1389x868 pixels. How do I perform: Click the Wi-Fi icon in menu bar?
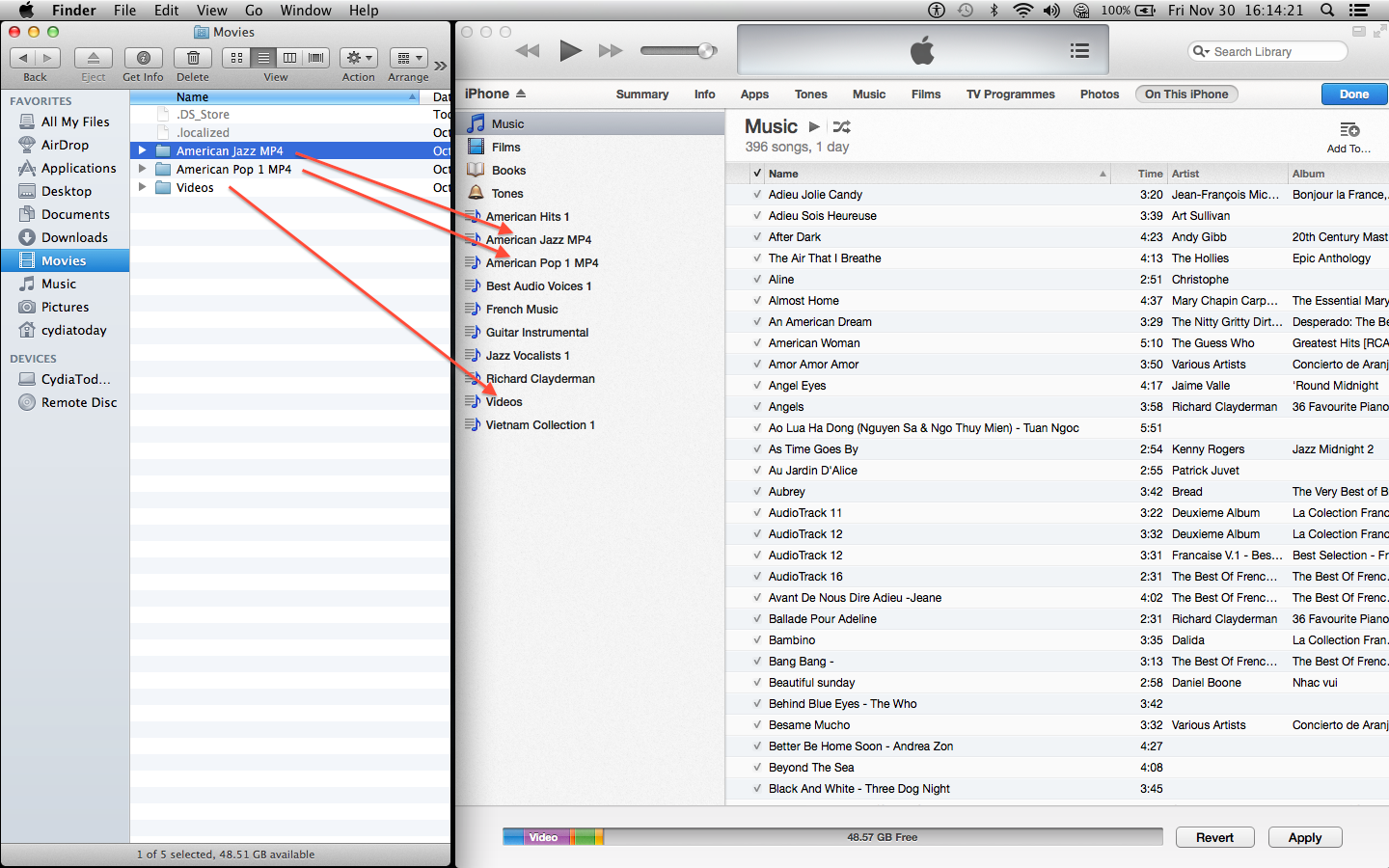1022,11
